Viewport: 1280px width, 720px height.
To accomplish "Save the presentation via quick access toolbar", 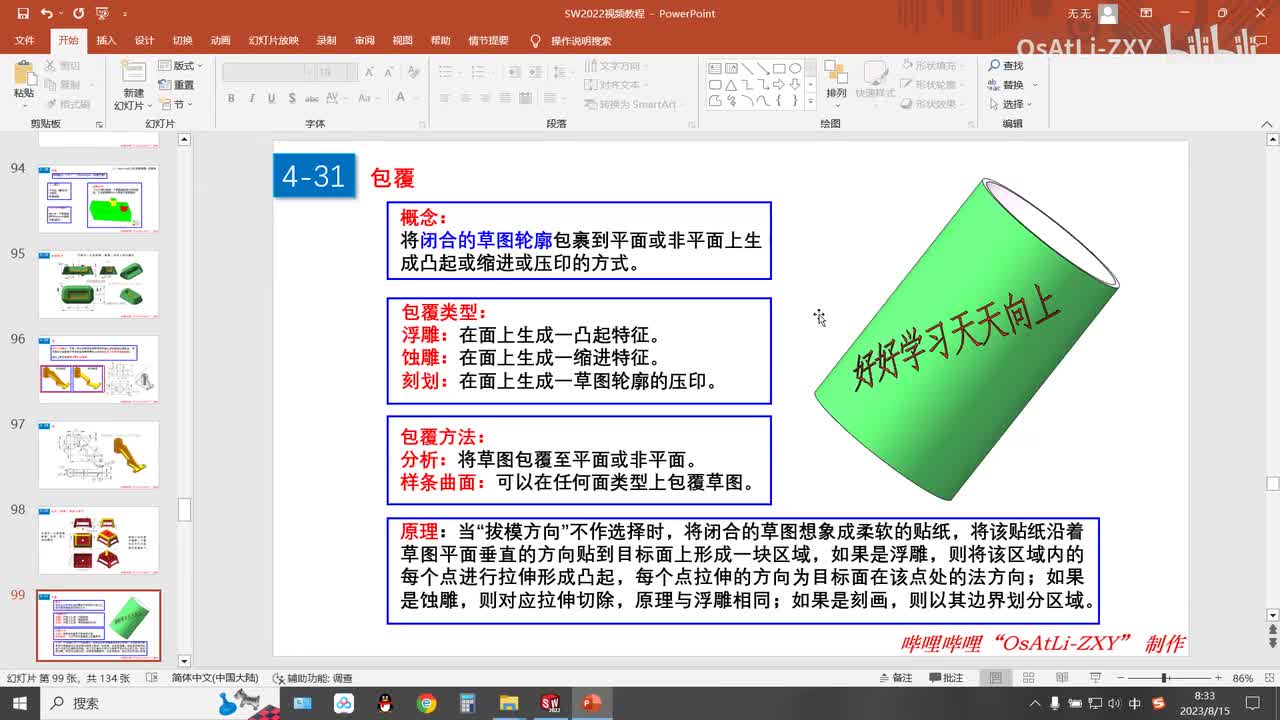I will (23, 14).
